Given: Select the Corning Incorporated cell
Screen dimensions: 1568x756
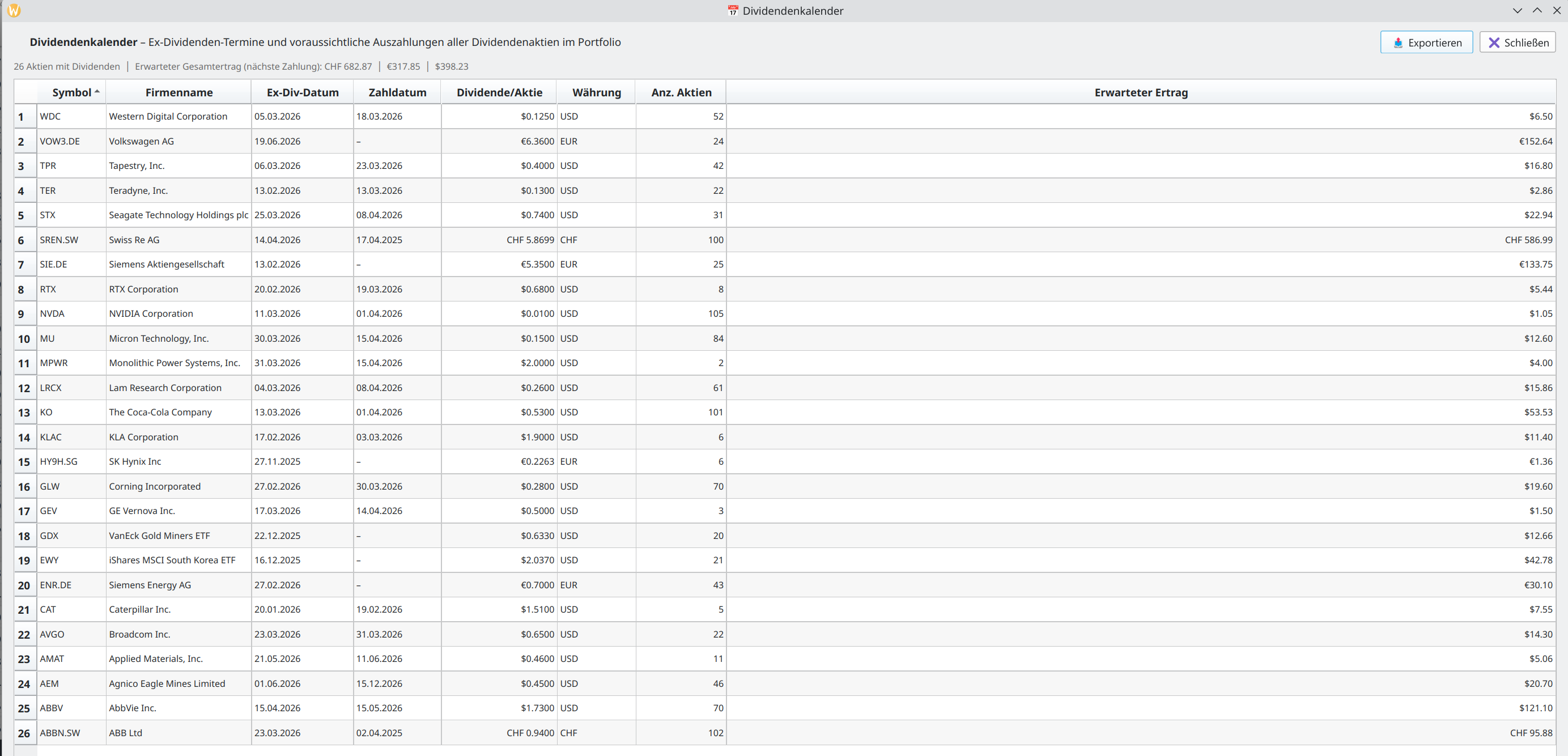Looking at the screenshot, I should pos(179,486).
